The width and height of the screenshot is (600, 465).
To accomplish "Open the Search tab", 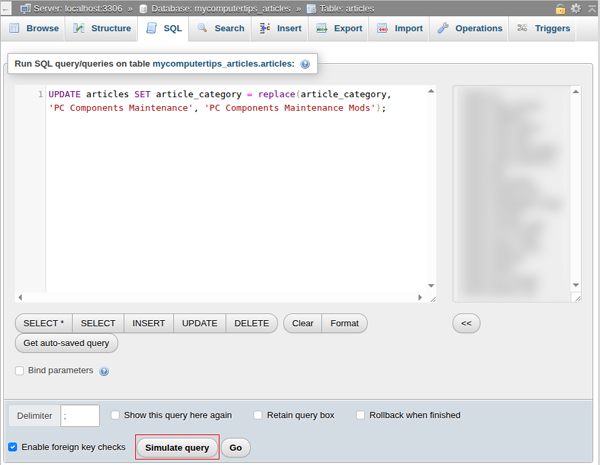I will [220, 28].
